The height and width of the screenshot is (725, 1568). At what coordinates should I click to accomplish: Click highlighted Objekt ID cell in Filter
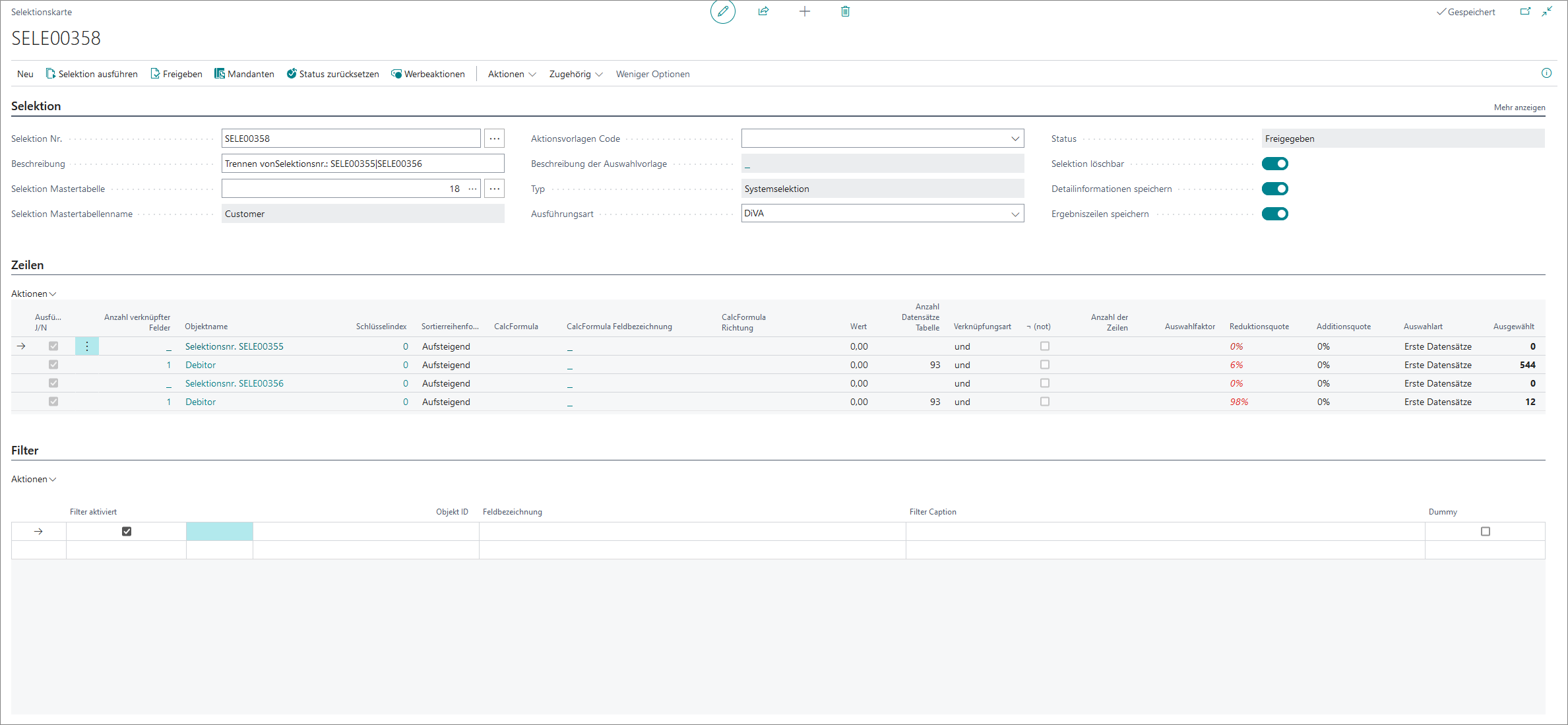[220, 531]
